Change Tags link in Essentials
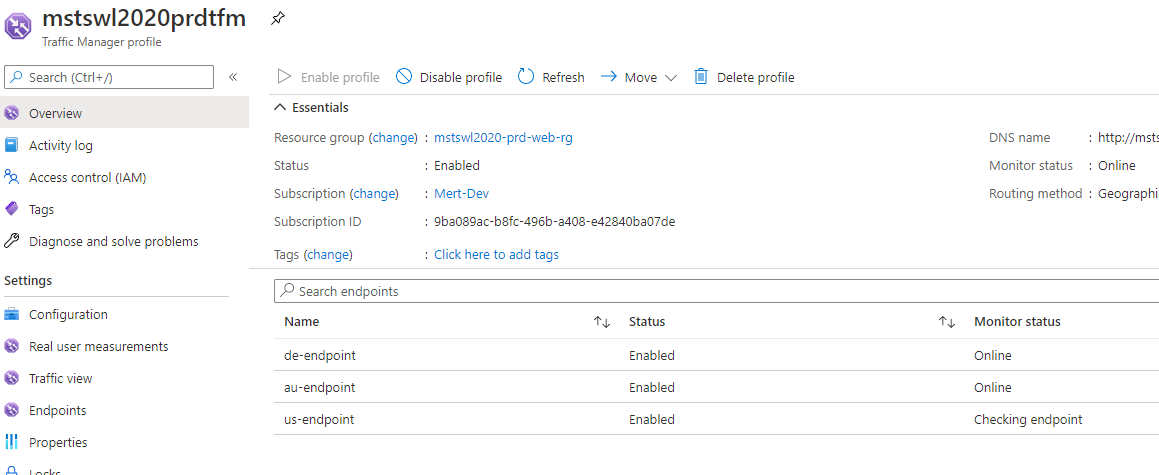The height and width of the screenshot is (475, 1159). 328,255
